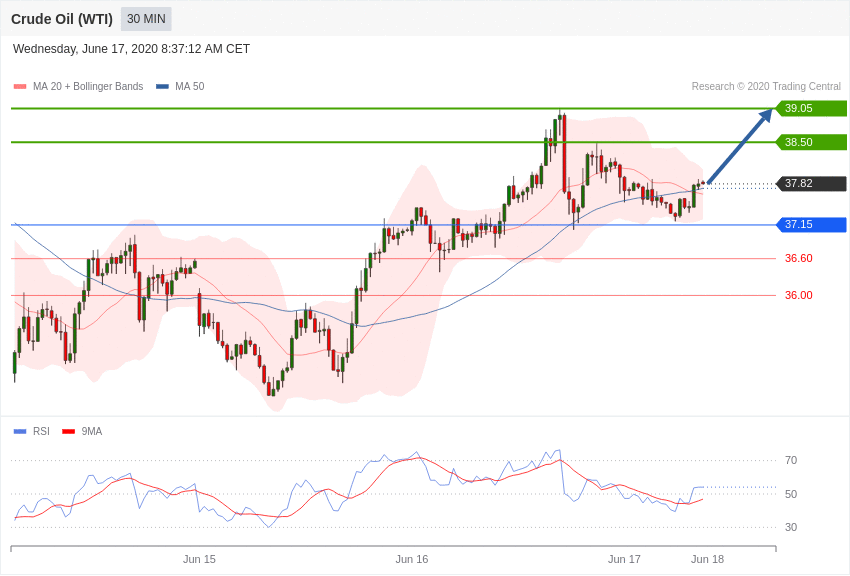Click the Jun 18 date axis label
Image resolution: width=850 pixels, height=576 pixels.
707,559
